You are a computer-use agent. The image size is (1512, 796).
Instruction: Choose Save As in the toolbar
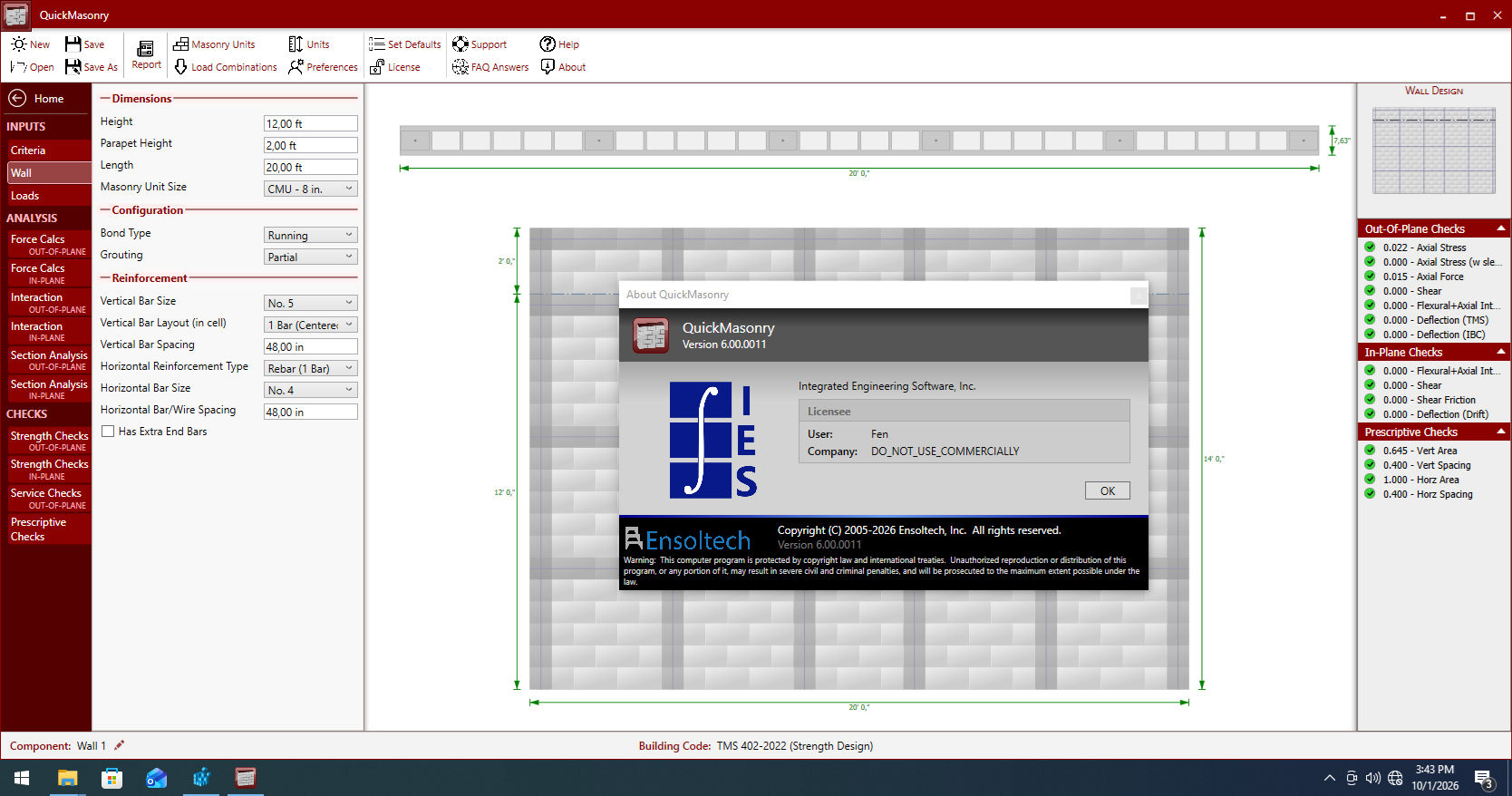[92, 67]
